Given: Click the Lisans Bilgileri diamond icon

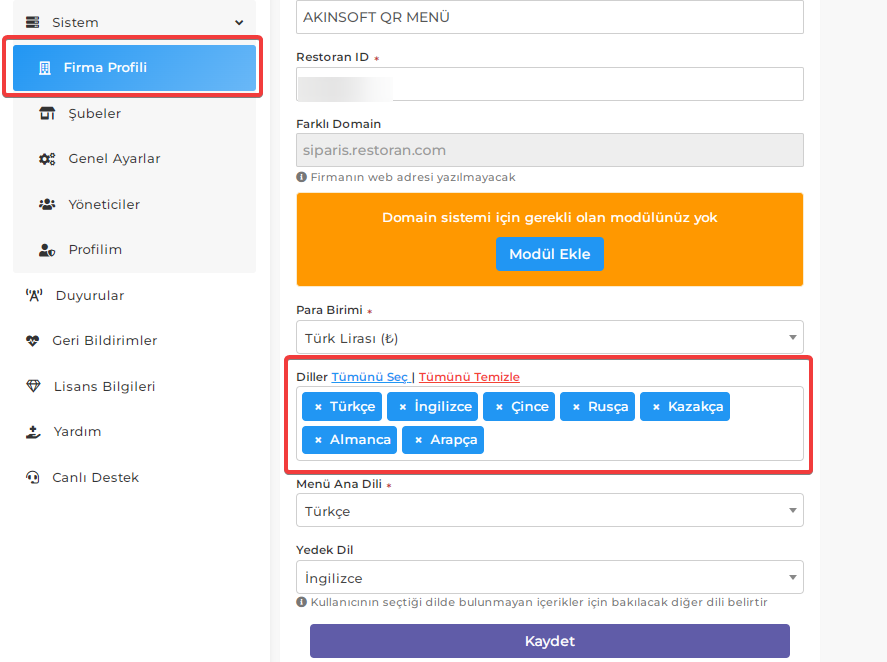Looking at the screenshot, I should pyautogui.click(x=33, y=386).
